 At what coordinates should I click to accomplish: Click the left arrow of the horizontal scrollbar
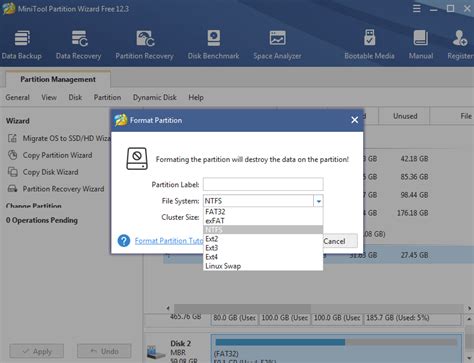tap(168, 308)
